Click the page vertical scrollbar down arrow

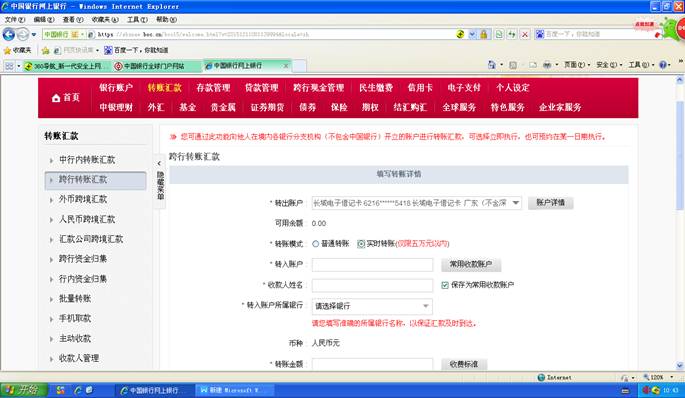(680, 366)
